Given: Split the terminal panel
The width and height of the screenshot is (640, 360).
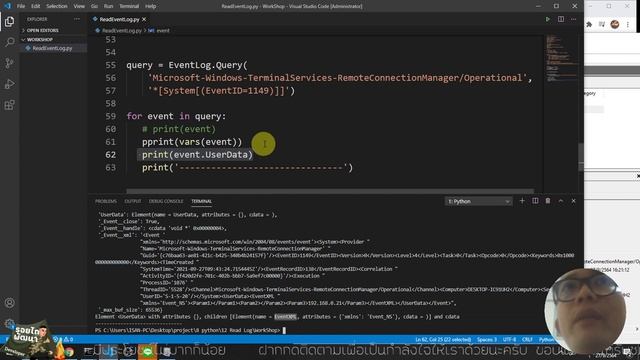Looking at the screenshot, I should [x=535, y=201].
